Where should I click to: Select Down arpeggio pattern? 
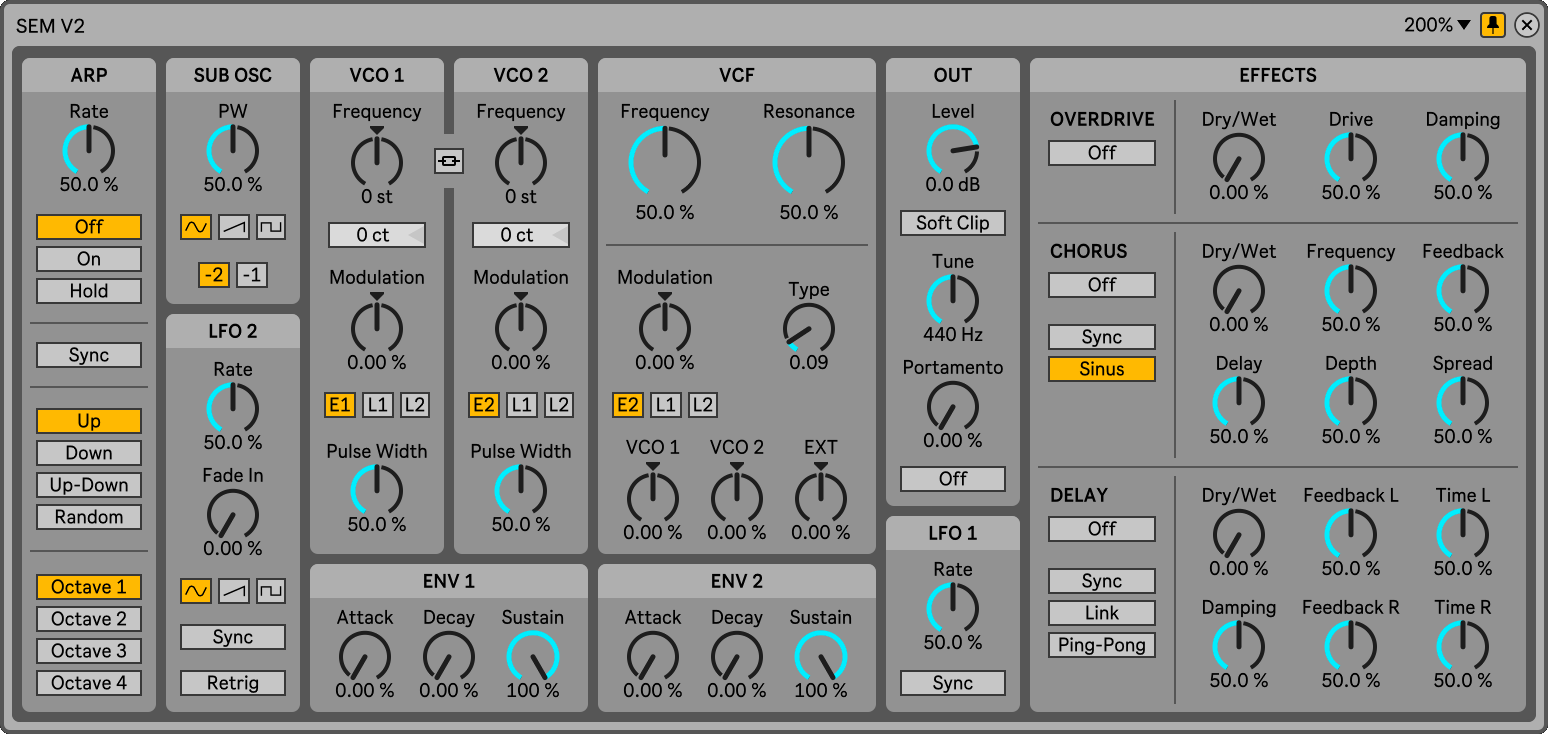[x=89, y=453]
